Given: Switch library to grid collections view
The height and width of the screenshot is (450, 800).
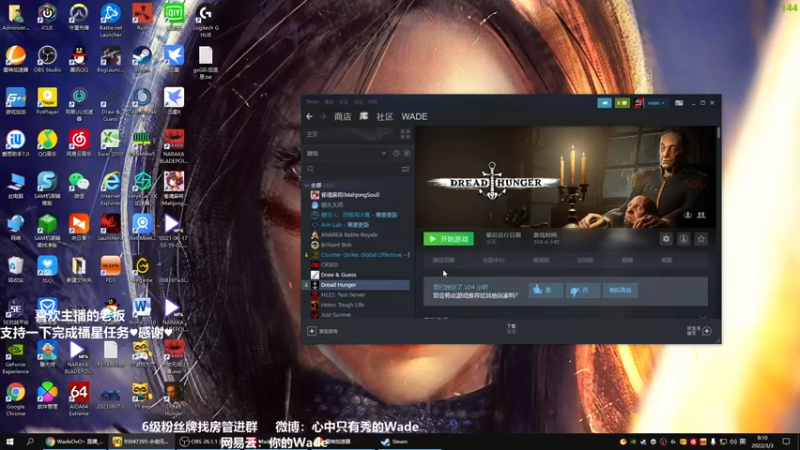Looking at the screenshot, I should [x=405, y=134].
